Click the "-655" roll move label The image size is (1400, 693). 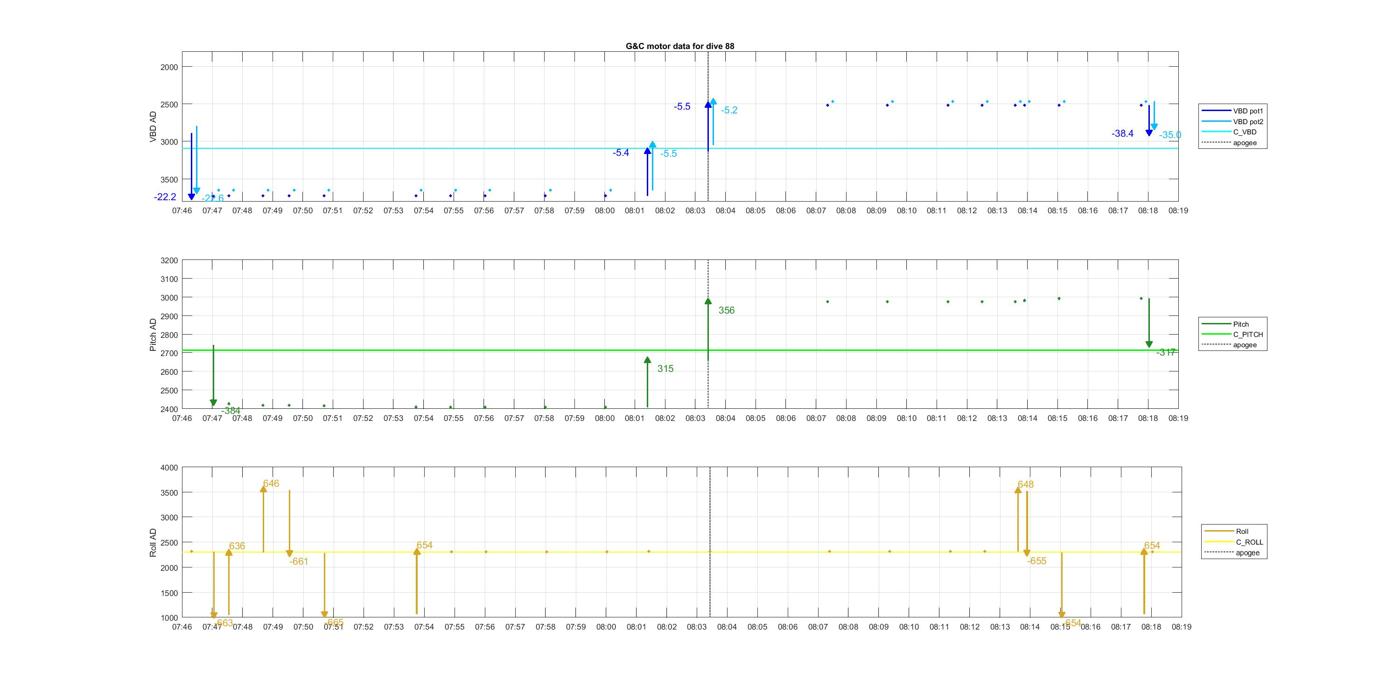point(1036,561)
